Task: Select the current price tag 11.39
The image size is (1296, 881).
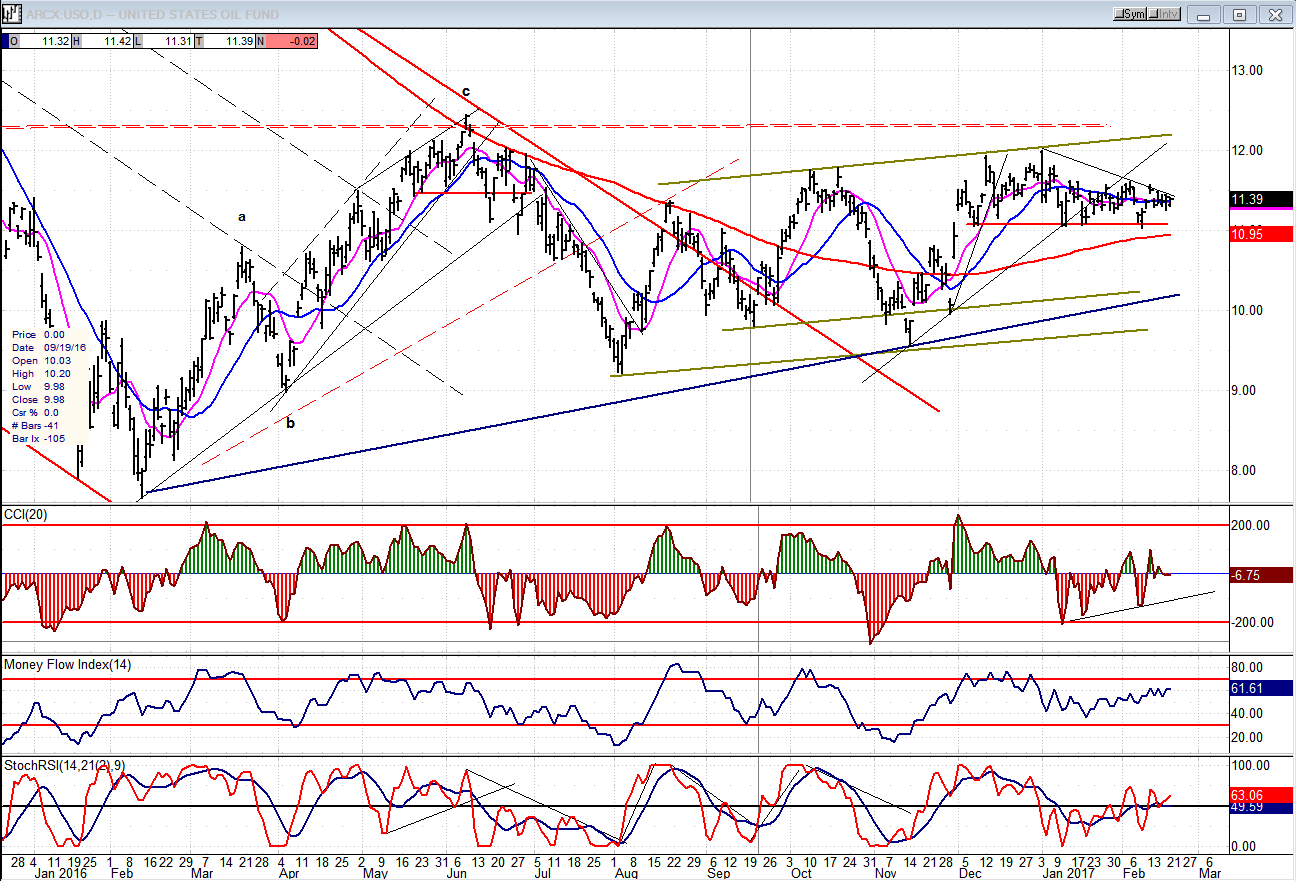Action: point(1261,199)
